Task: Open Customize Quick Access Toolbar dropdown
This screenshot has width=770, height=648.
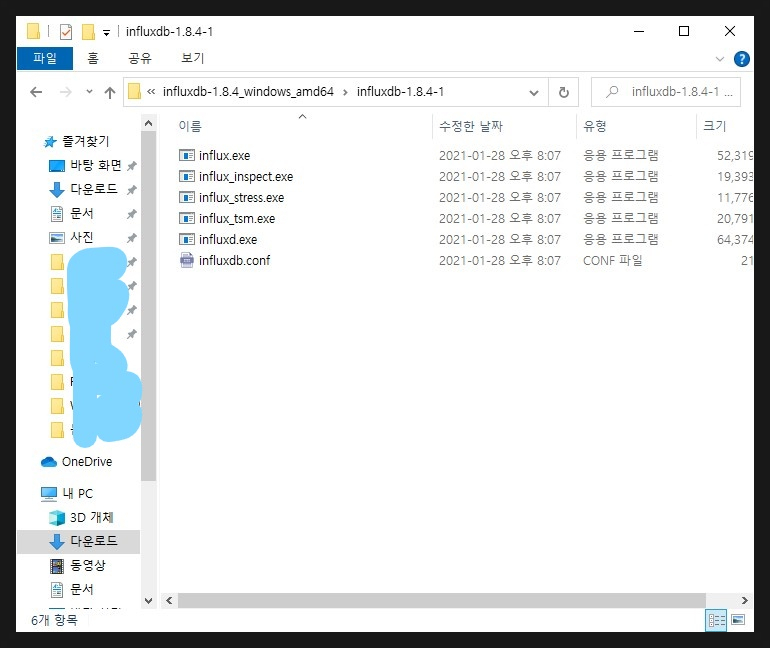Action: point(106,33)
